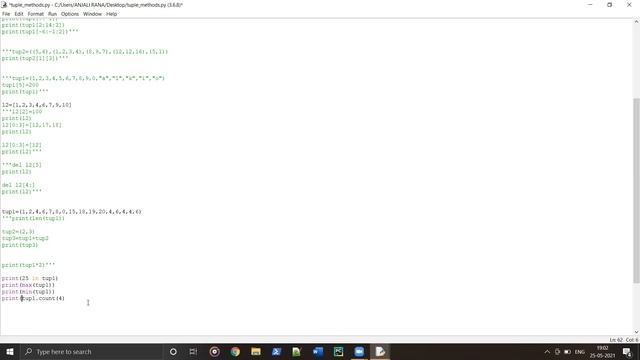Click the l2=[1,2,3,4,6,7,9,10] line
The height and width of the screenshot is (360, 640).
coord(37,105)
